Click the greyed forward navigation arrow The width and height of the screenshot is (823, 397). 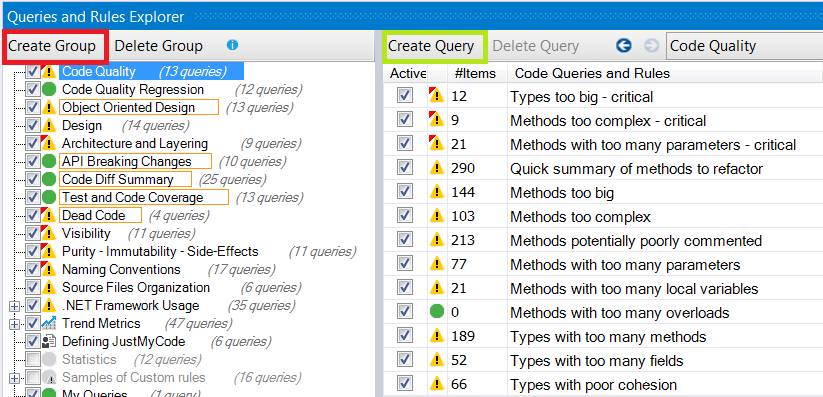tap(651, 46)
